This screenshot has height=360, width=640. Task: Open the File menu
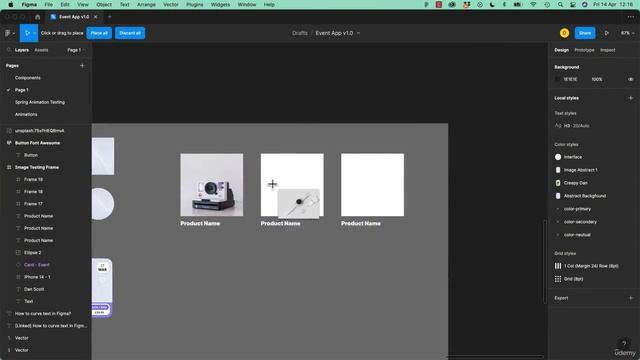49,4
